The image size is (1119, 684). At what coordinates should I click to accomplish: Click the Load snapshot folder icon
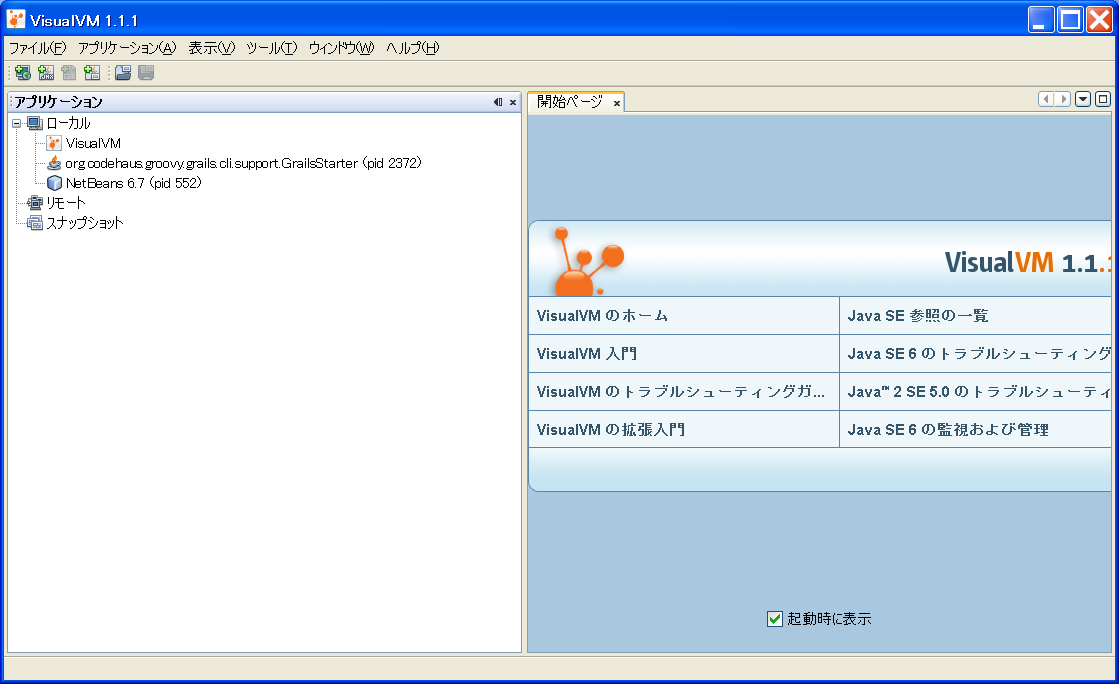(x=123, y=72)
